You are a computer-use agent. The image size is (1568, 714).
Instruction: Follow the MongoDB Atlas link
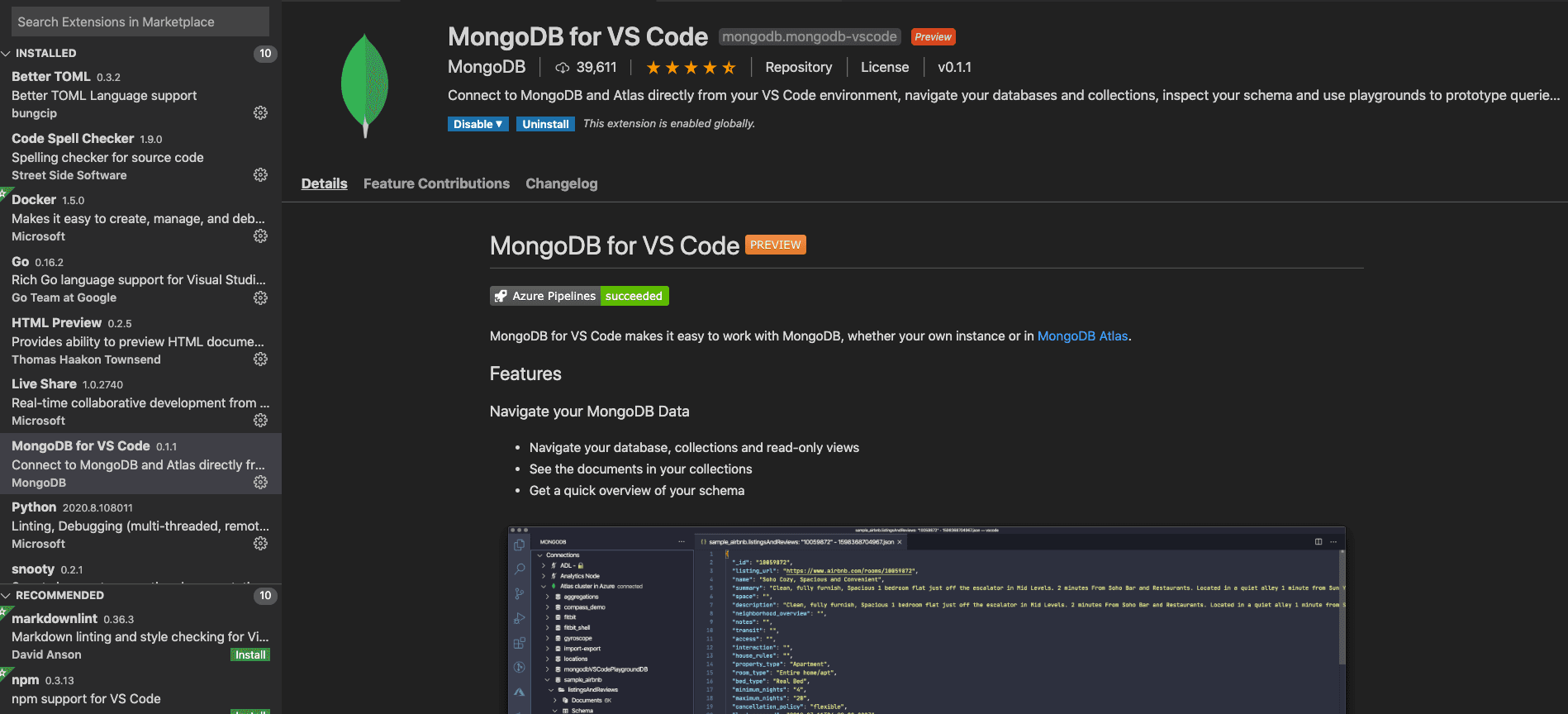pos(1082,336)
